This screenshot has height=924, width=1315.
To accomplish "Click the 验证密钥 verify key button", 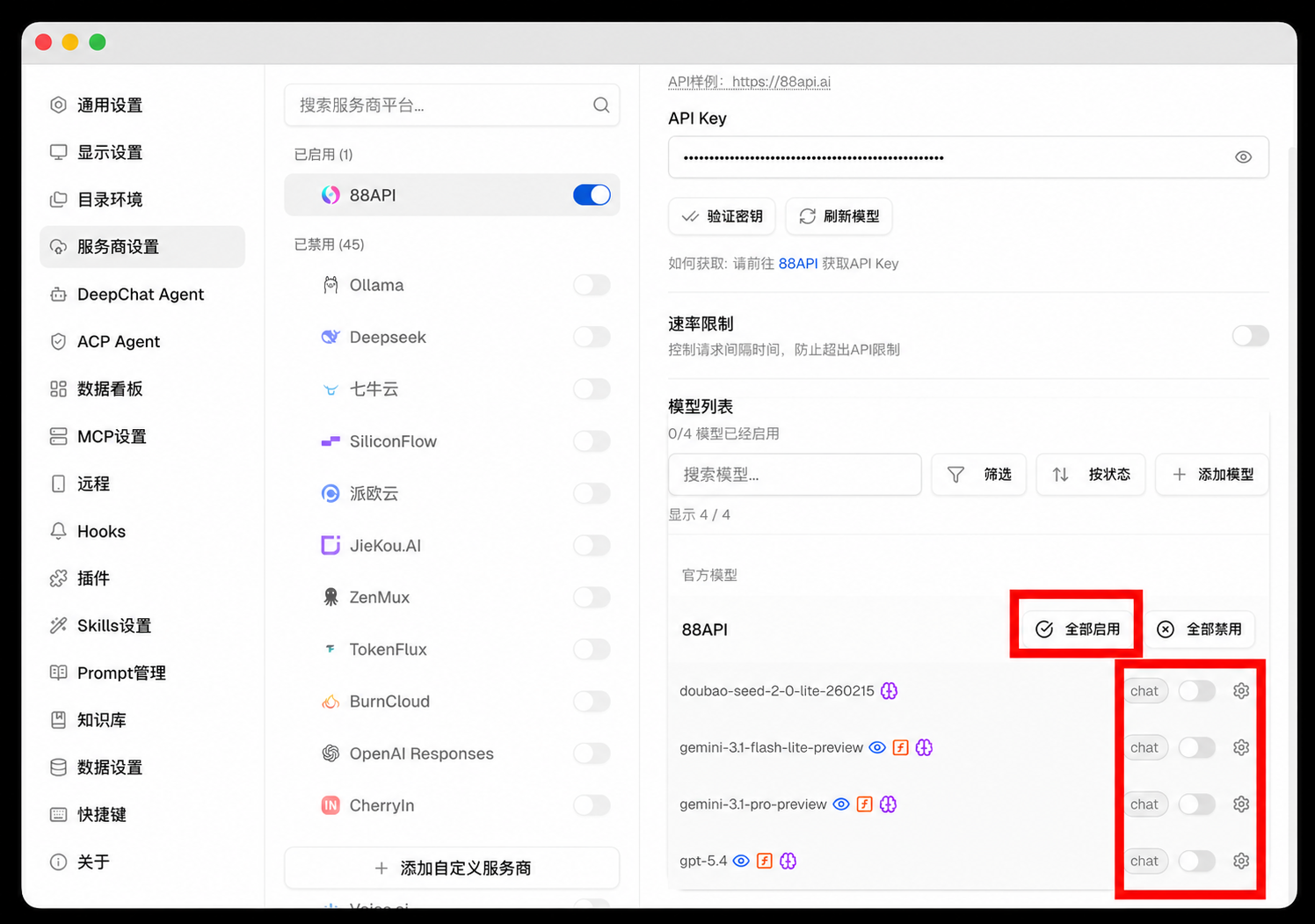I will pyautogui.click(x=722, y=216).
